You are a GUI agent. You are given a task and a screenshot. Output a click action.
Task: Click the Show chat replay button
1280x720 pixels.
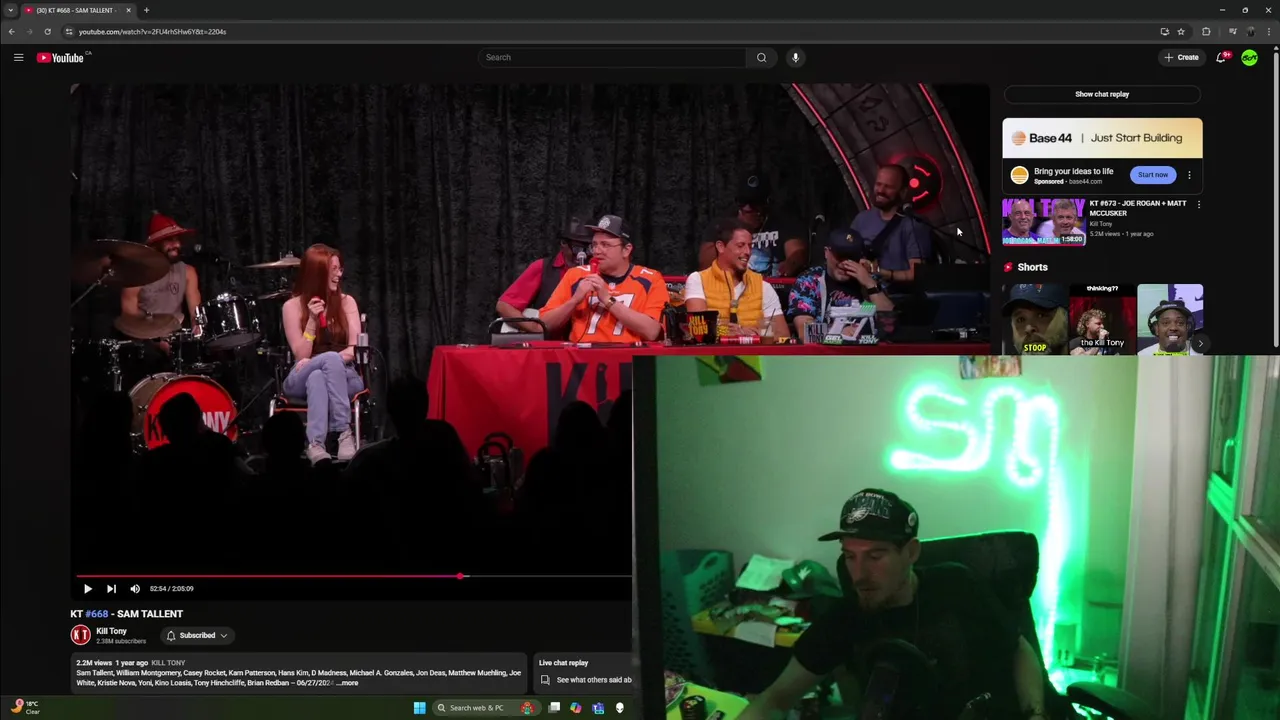click(x=1102, y=94)
